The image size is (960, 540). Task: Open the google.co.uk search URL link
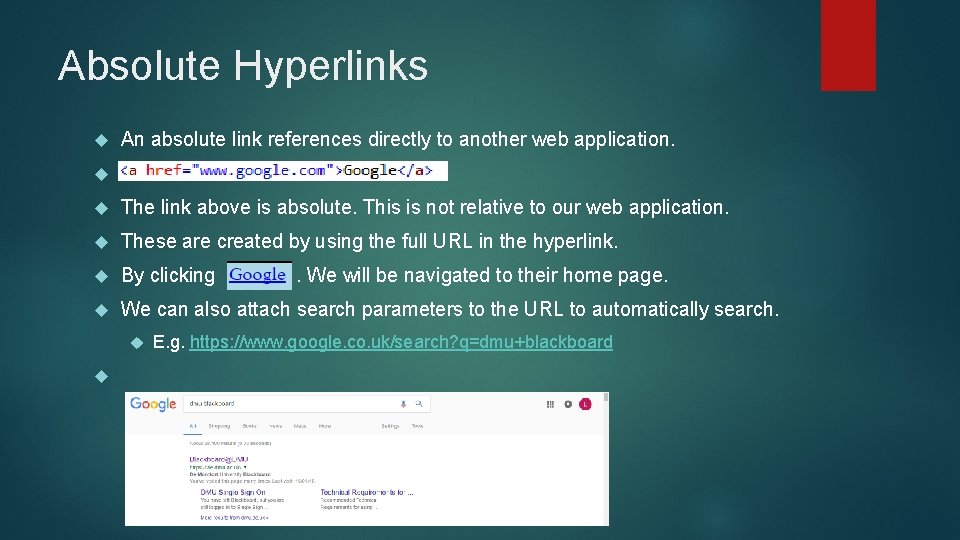click(401, 342)
